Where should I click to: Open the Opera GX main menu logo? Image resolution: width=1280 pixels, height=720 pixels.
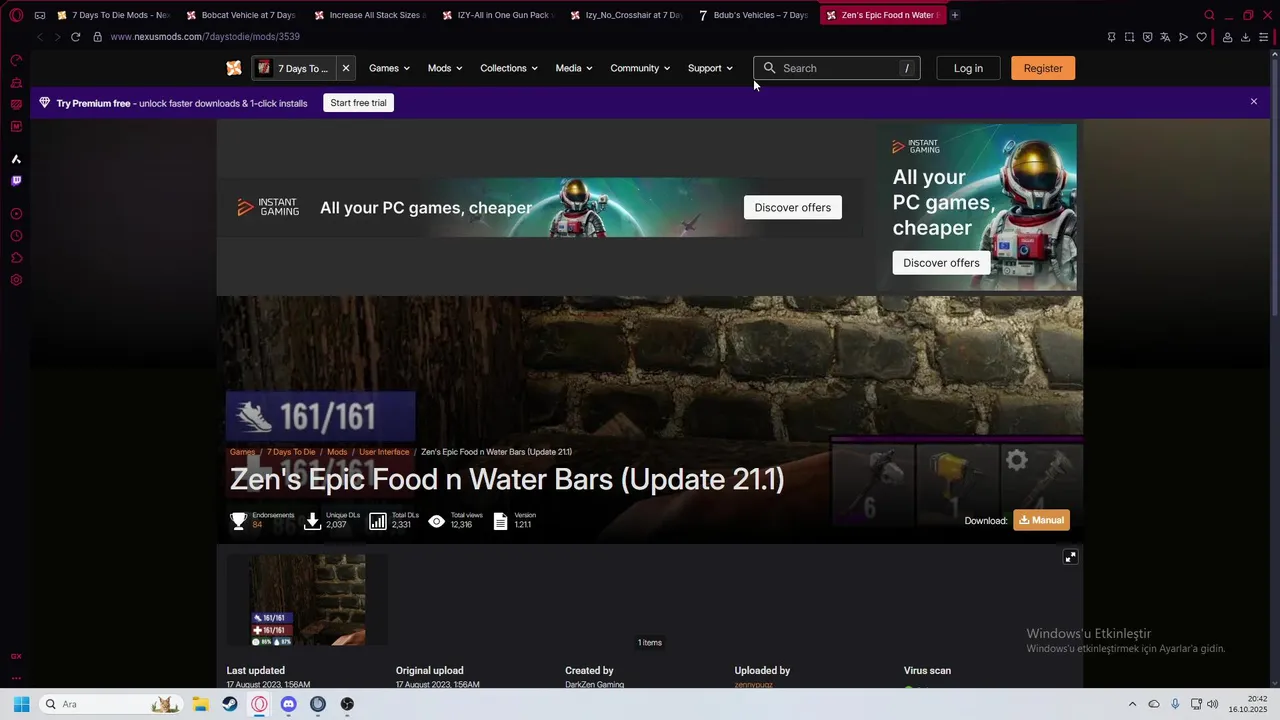coord(16,15)
